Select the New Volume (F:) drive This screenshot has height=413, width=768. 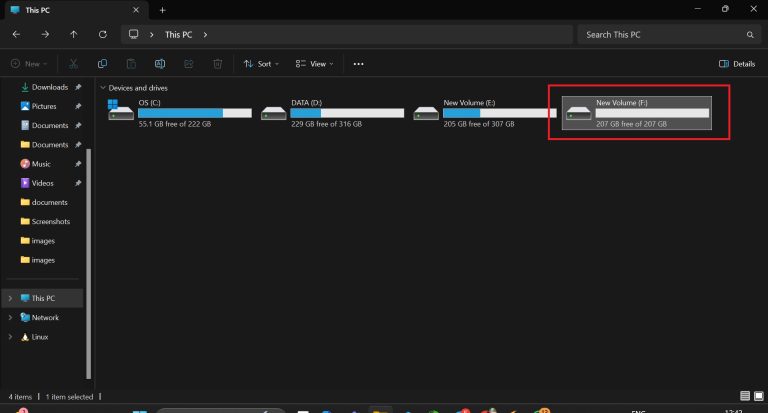(x=637, y=113)
